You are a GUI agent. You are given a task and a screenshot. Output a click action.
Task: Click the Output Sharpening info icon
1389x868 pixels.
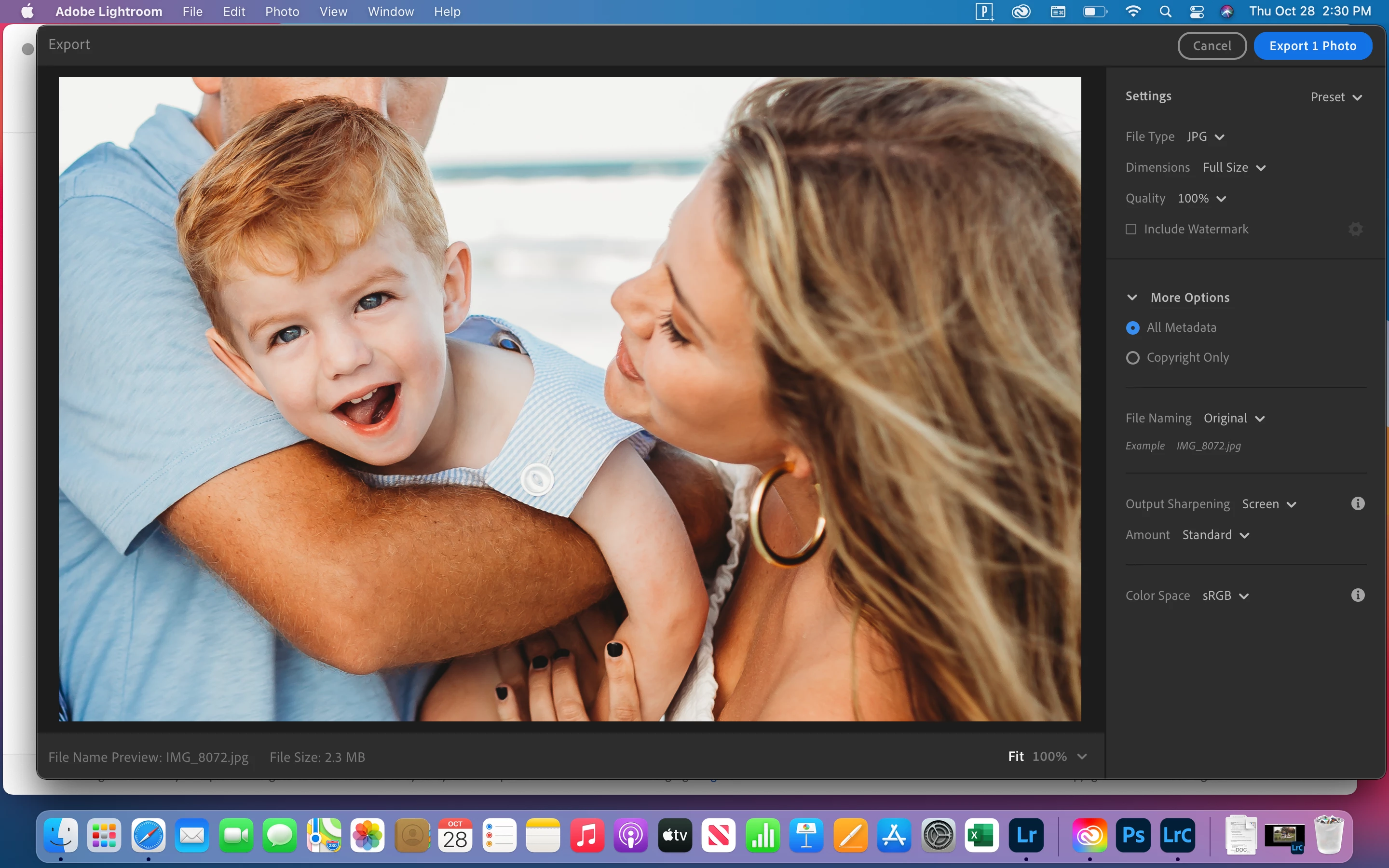(1358, 503)
